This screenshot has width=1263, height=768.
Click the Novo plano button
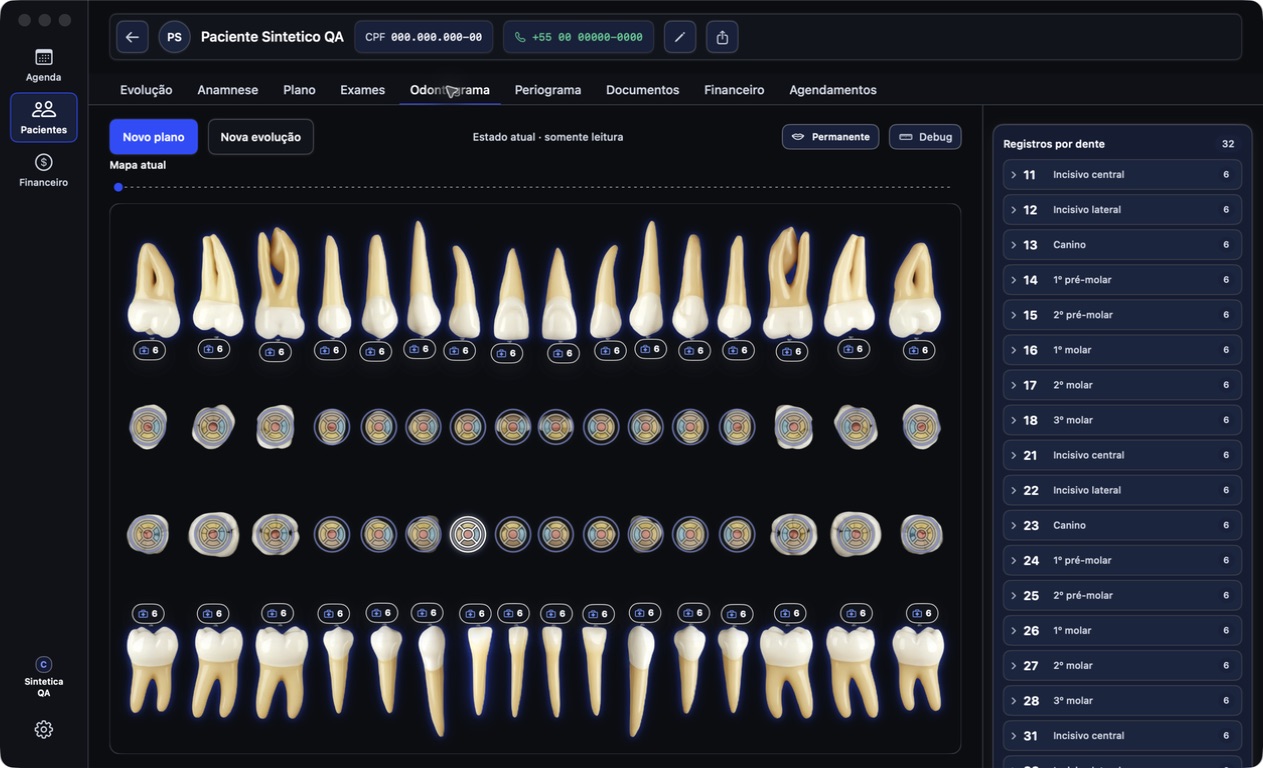pyautogui.click(x=153, y=137)
